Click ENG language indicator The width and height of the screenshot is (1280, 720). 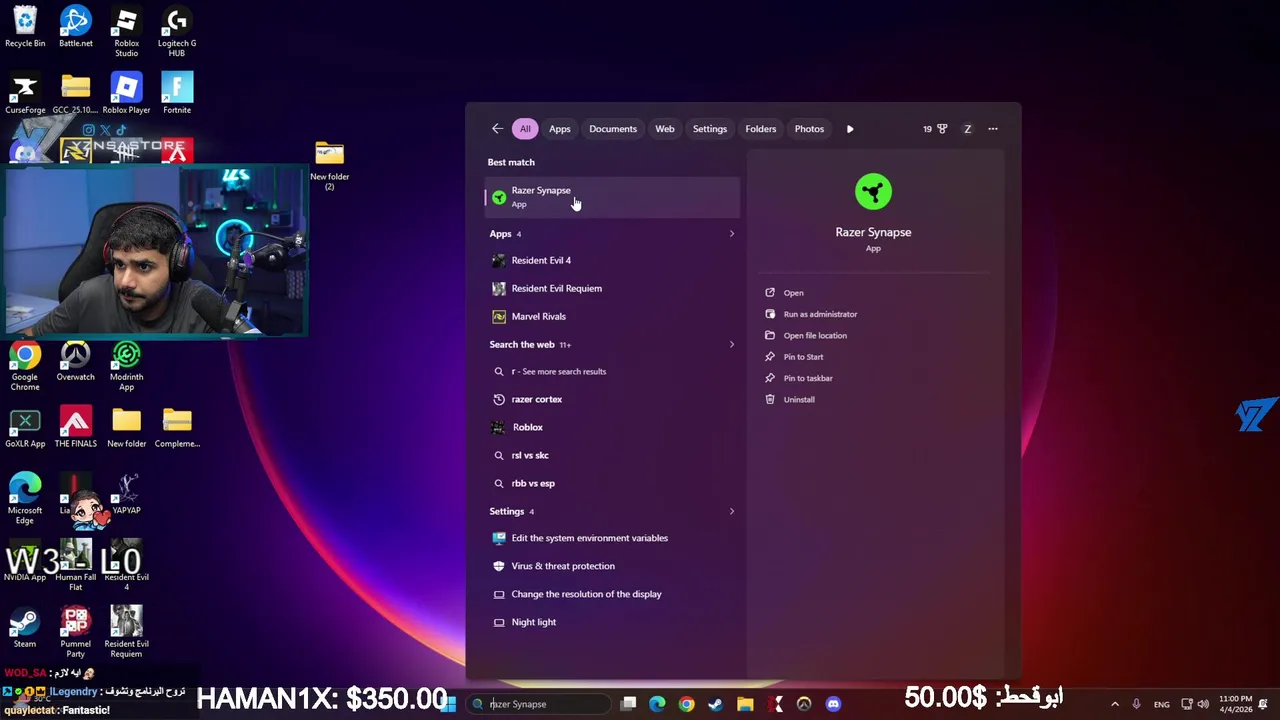[x=1161, y=704]
